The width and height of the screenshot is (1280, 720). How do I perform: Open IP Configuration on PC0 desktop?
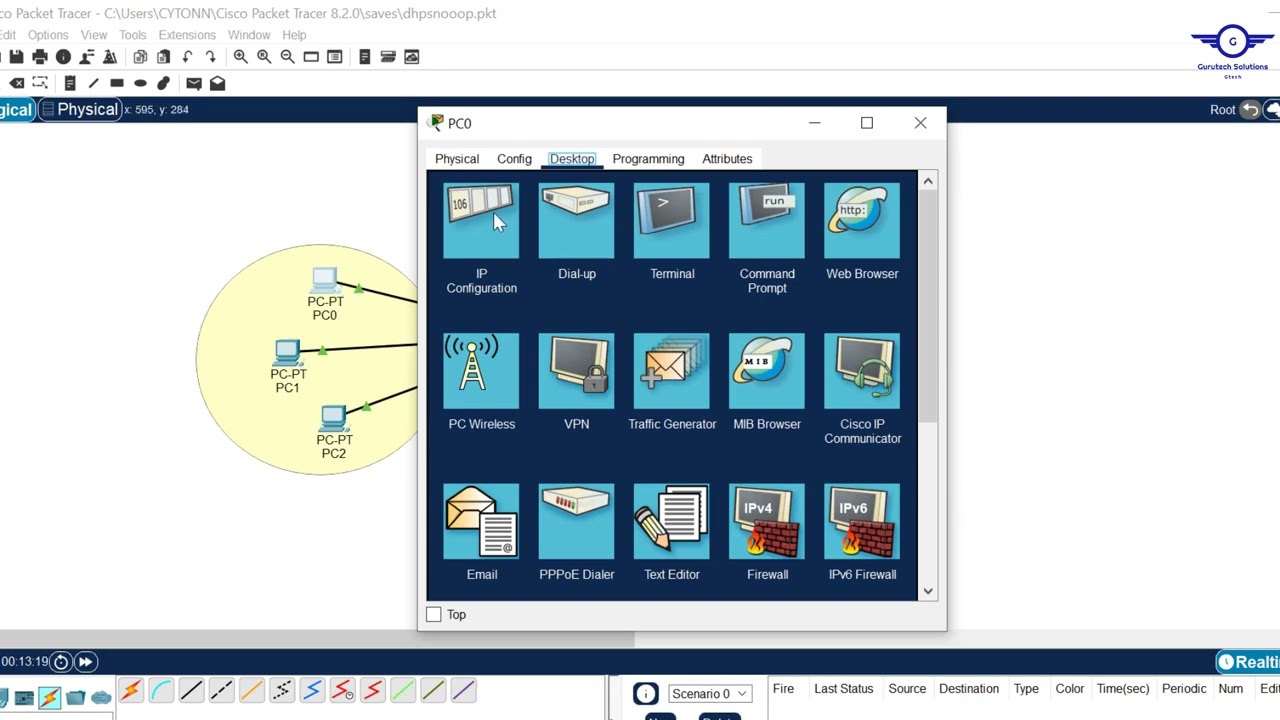(x=481, y=221)
